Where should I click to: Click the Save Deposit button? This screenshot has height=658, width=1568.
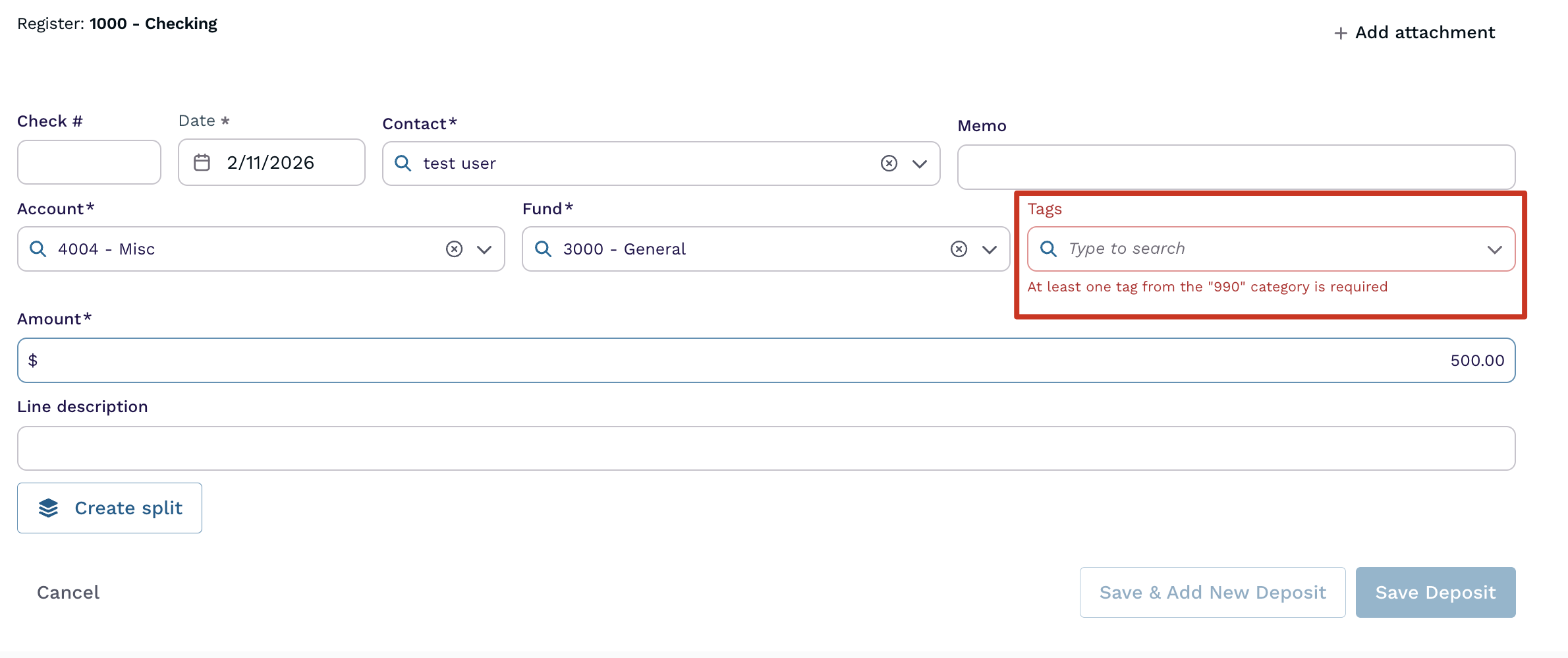pos(1435,592)
